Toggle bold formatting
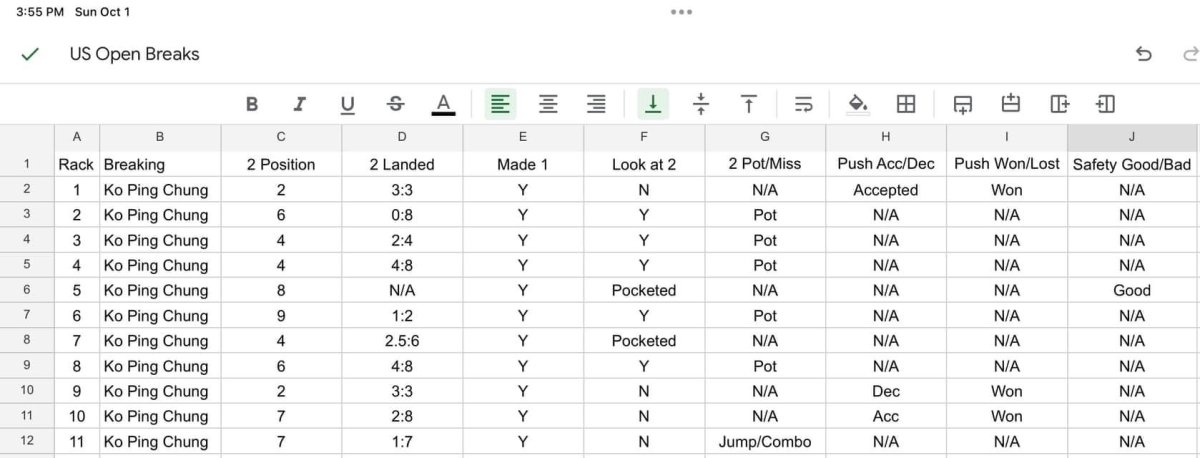 (252, 104)
